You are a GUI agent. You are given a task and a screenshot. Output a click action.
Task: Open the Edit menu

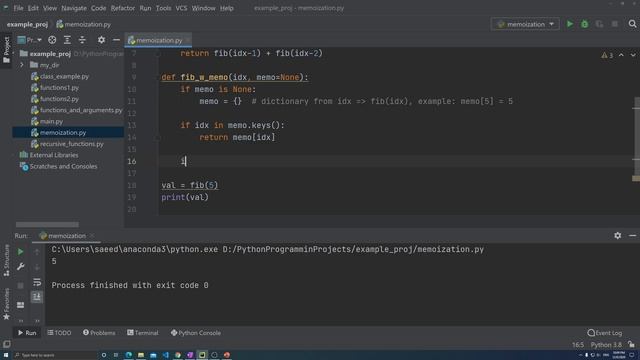point(33,8)
